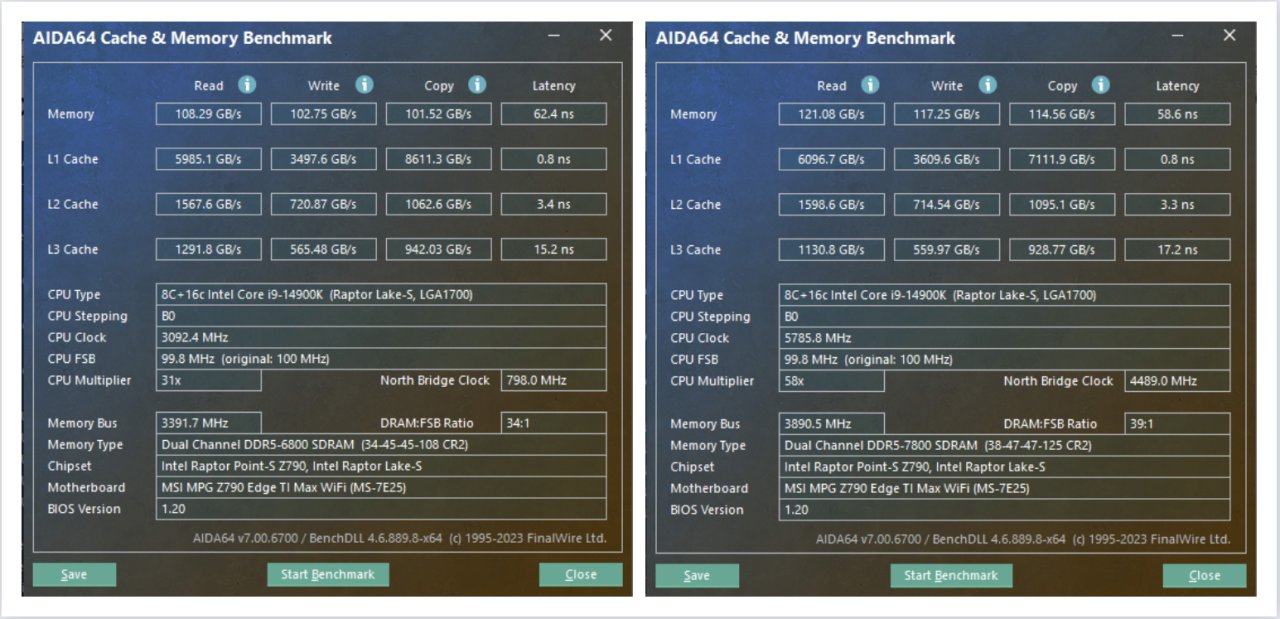Screen dimensions: 1280x619
Task: Click CPU Multiplier field showing 31x
Action: [x=208, y=380]
